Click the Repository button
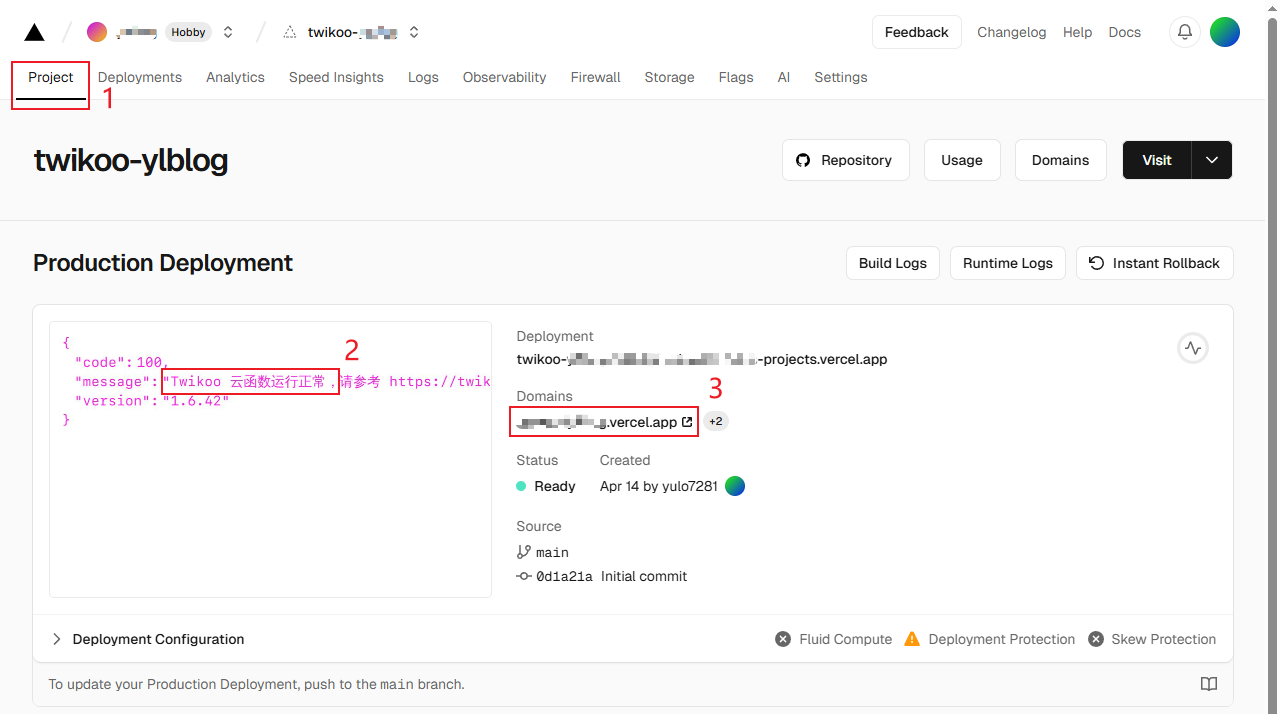Viewport: 1280px width, 714px height. tap(845, 160)
